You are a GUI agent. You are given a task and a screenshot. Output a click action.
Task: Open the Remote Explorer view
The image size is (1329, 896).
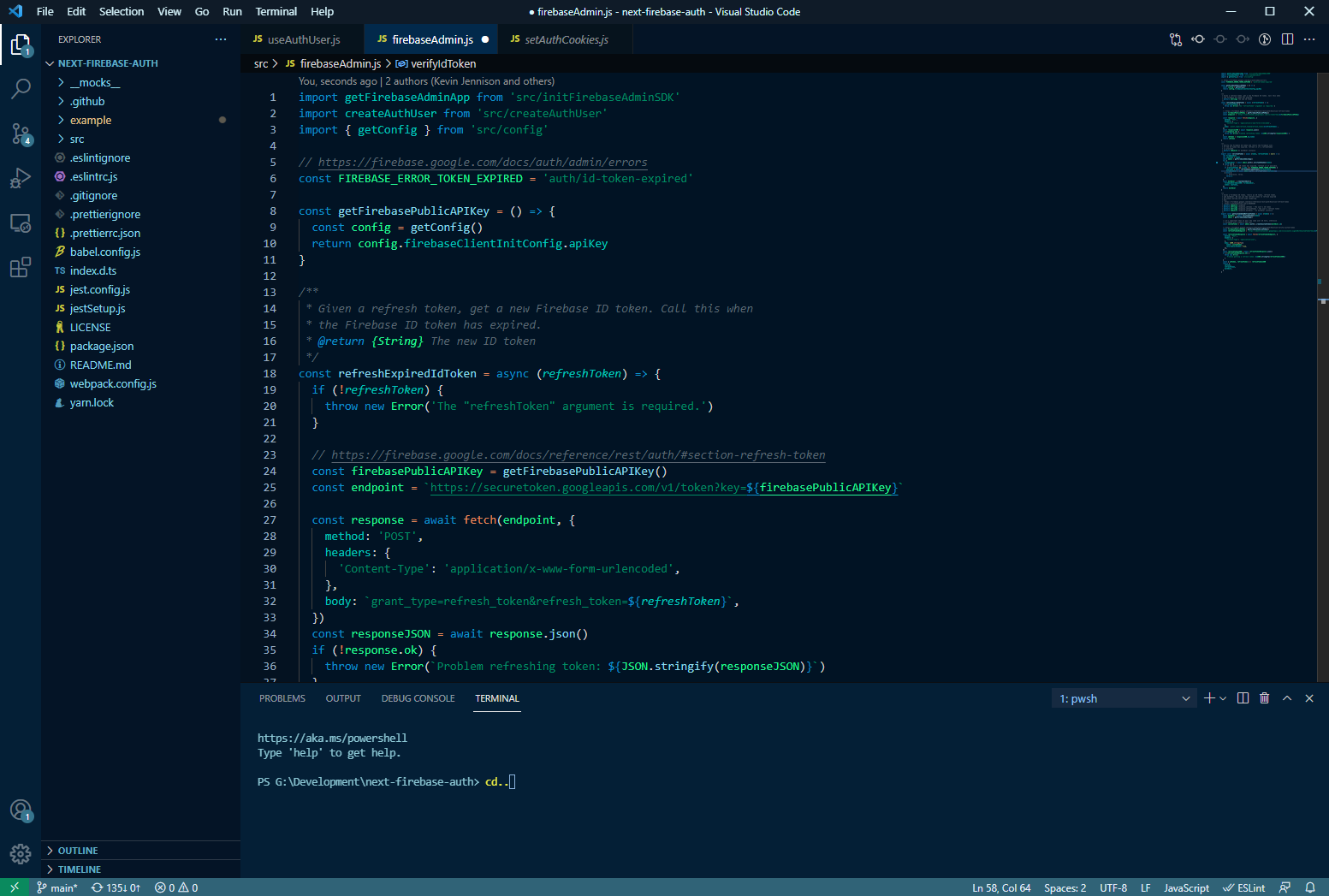(x=21, y=223)
